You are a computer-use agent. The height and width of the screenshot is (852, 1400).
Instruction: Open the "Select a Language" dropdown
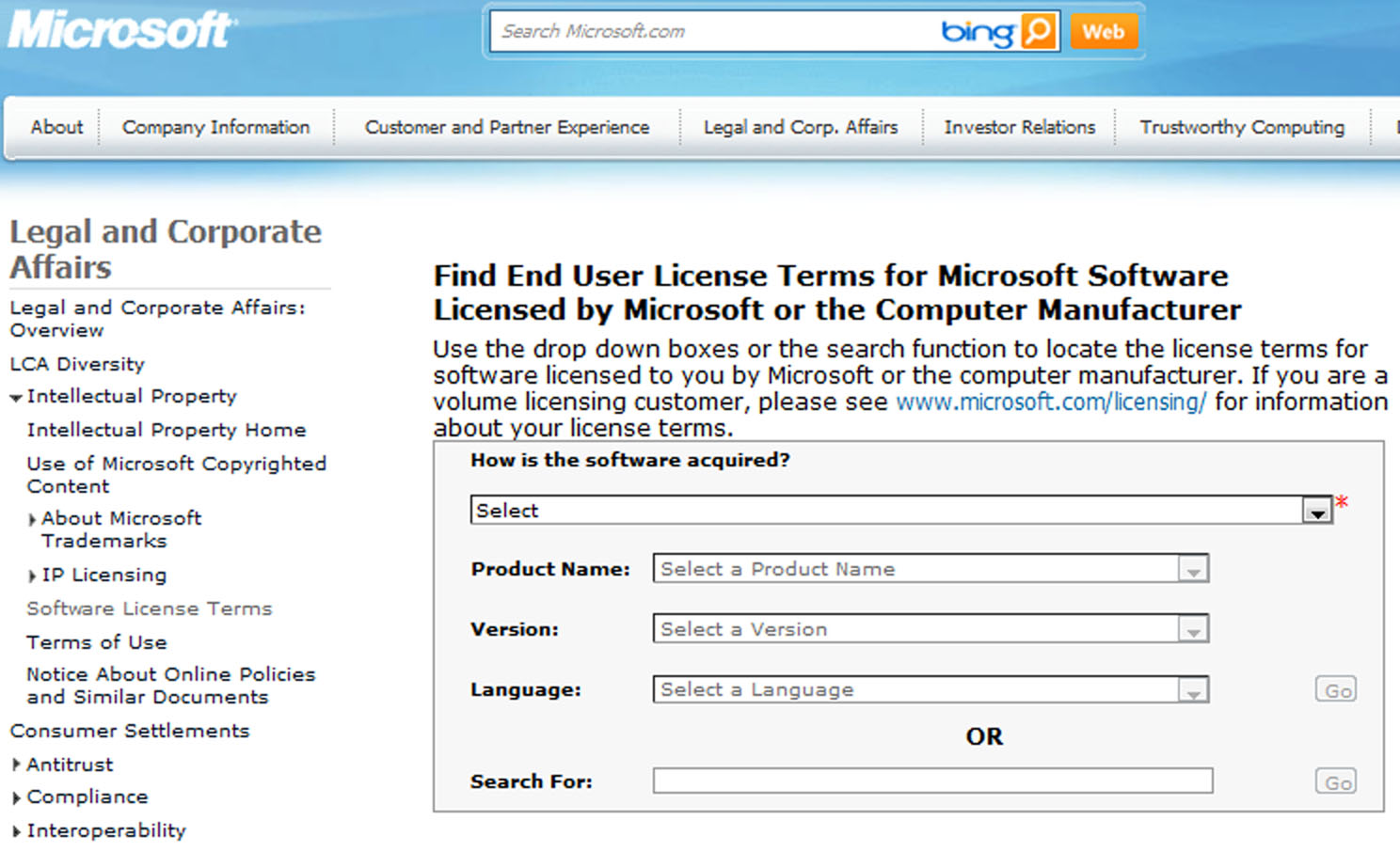[1193, 689]
